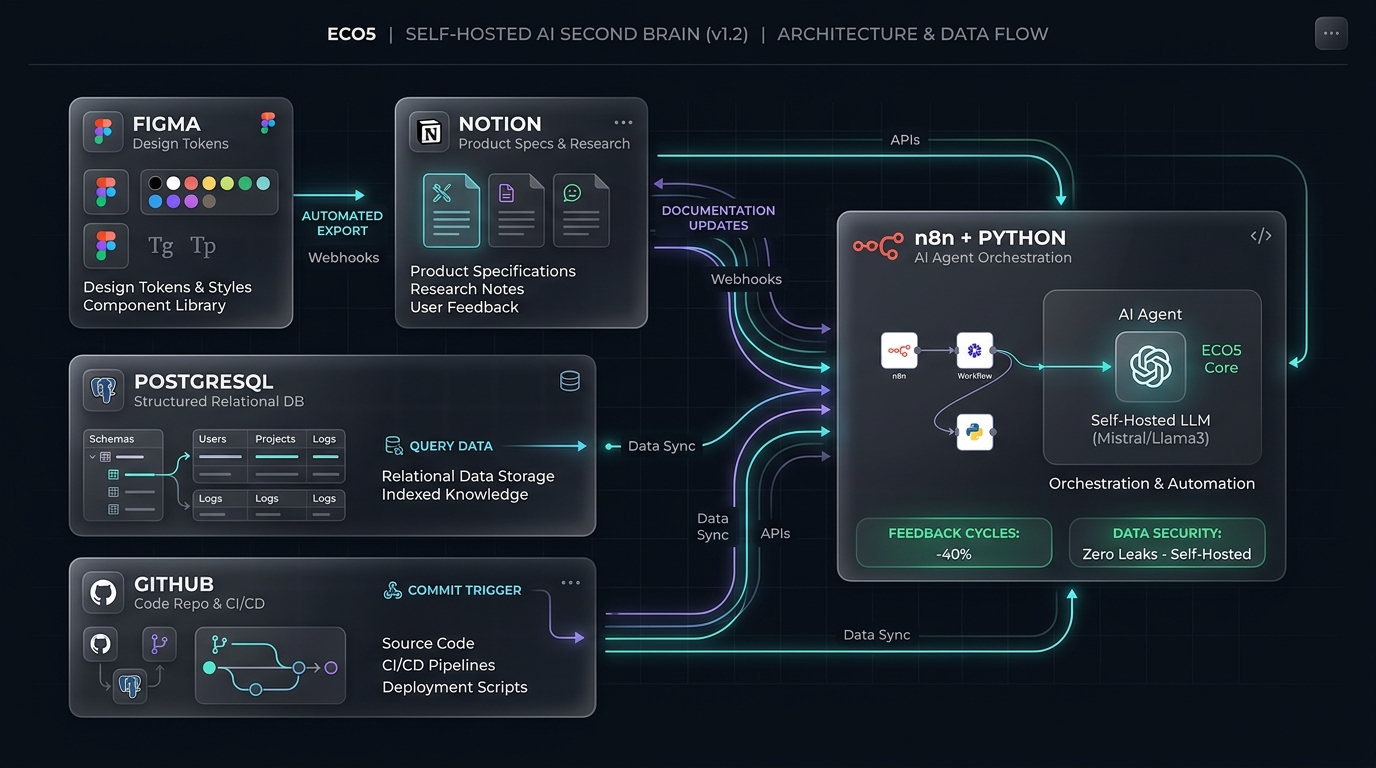Image resolution: width=1376 pixels, height=768 pixels.
Task: Open the Notion card three-dot menu
Action: coord(623,123)
